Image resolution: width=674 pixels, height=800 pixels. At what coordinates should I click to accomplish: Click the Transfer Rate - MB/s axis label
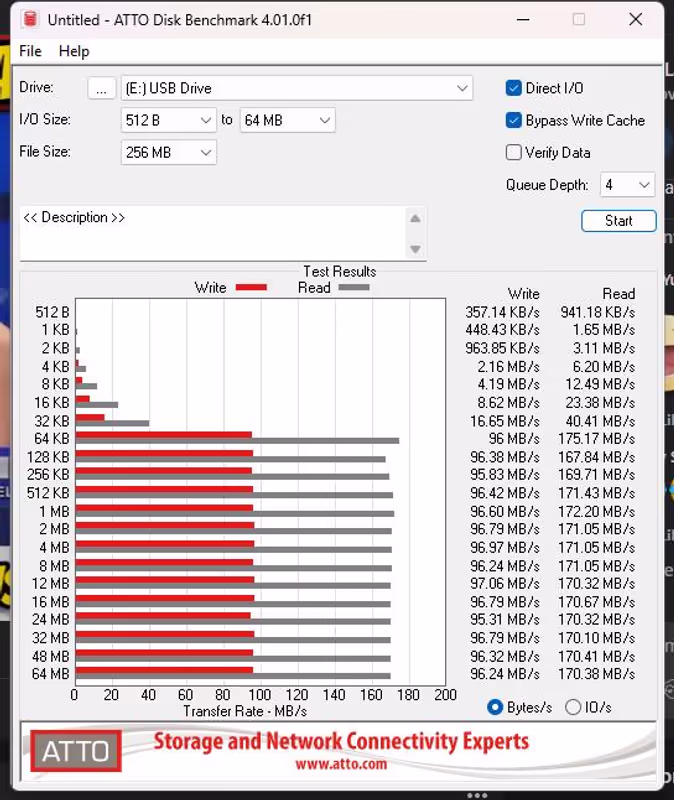pos(245,711)
